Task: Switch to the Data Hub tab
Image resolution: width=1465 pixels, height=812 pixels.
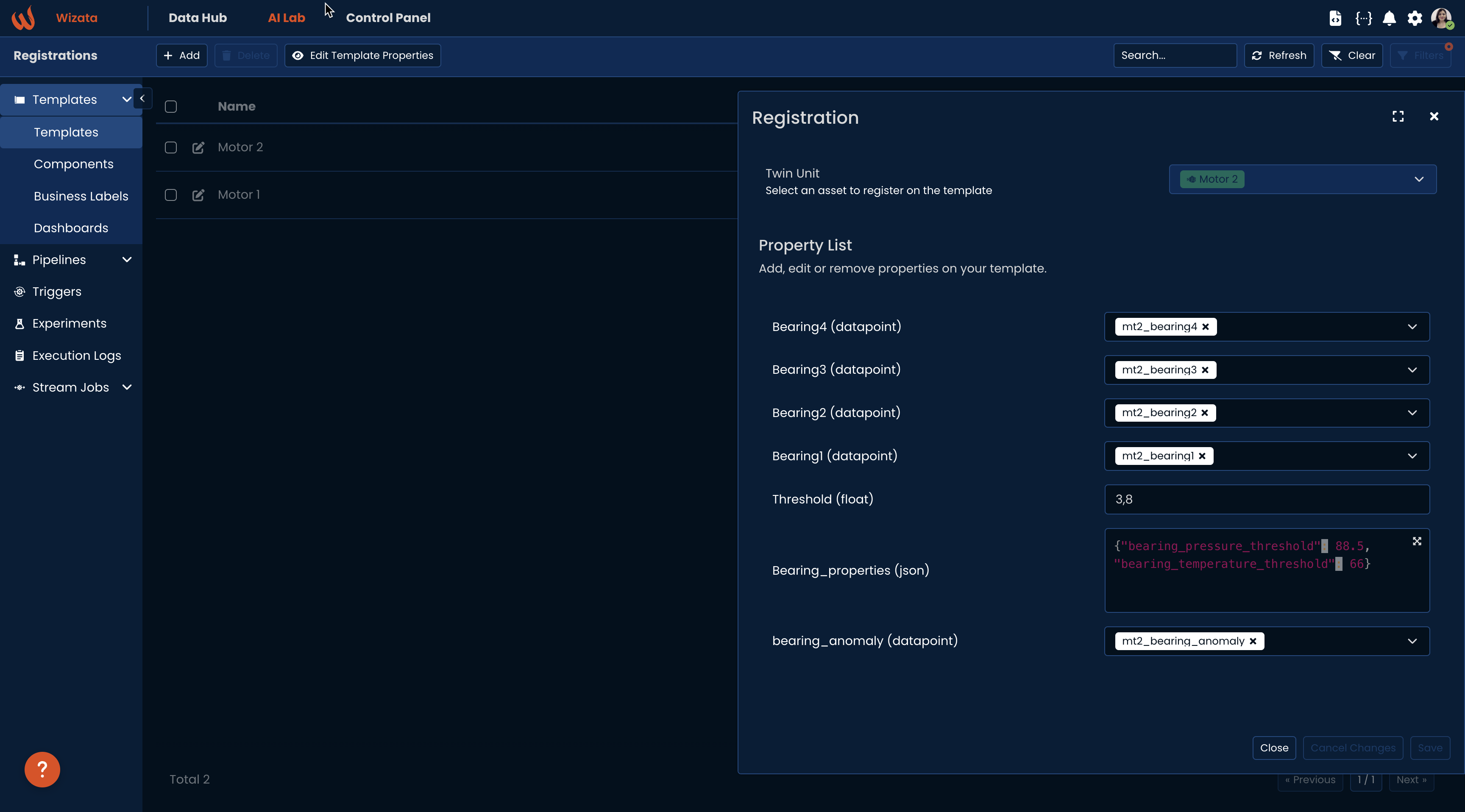Action: (x=198, y=18)
